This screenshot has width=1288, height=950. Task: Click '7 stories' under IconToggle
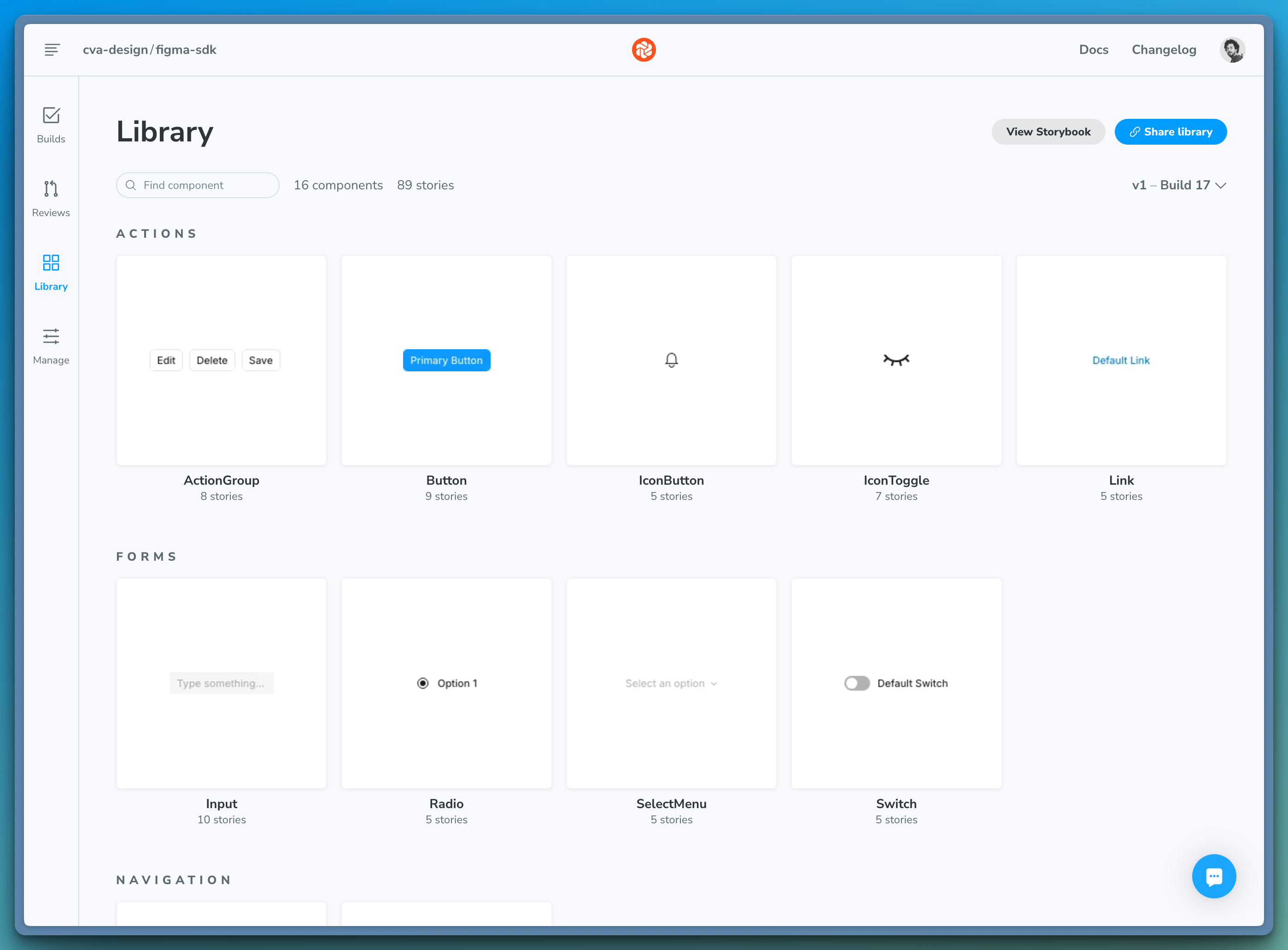tap(896, 496)
